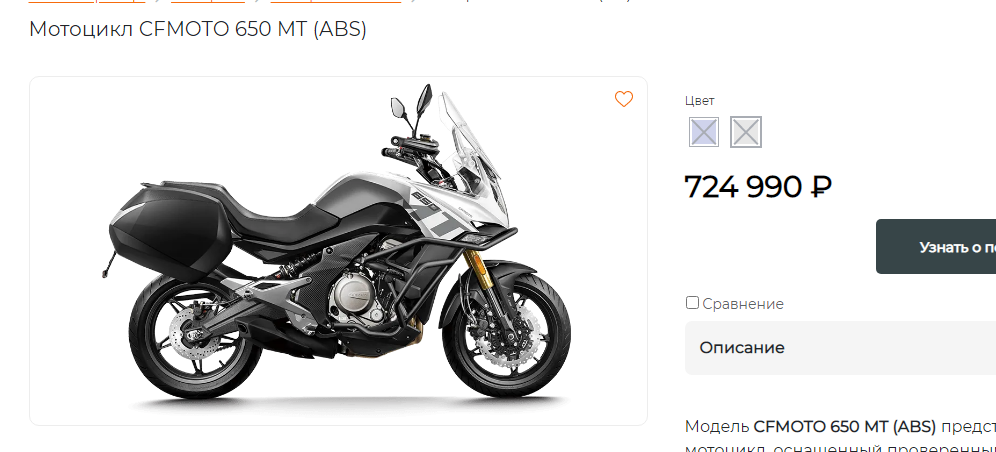Select the second gray color option
This screenshot has width=996, height=452.
coord(746,132)
